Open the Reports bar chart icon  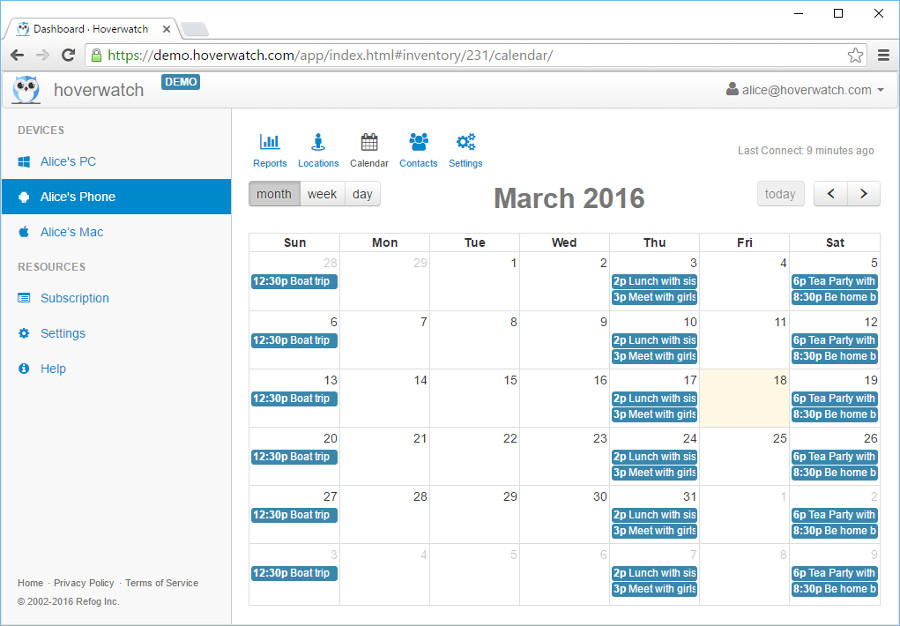point(269,142)
